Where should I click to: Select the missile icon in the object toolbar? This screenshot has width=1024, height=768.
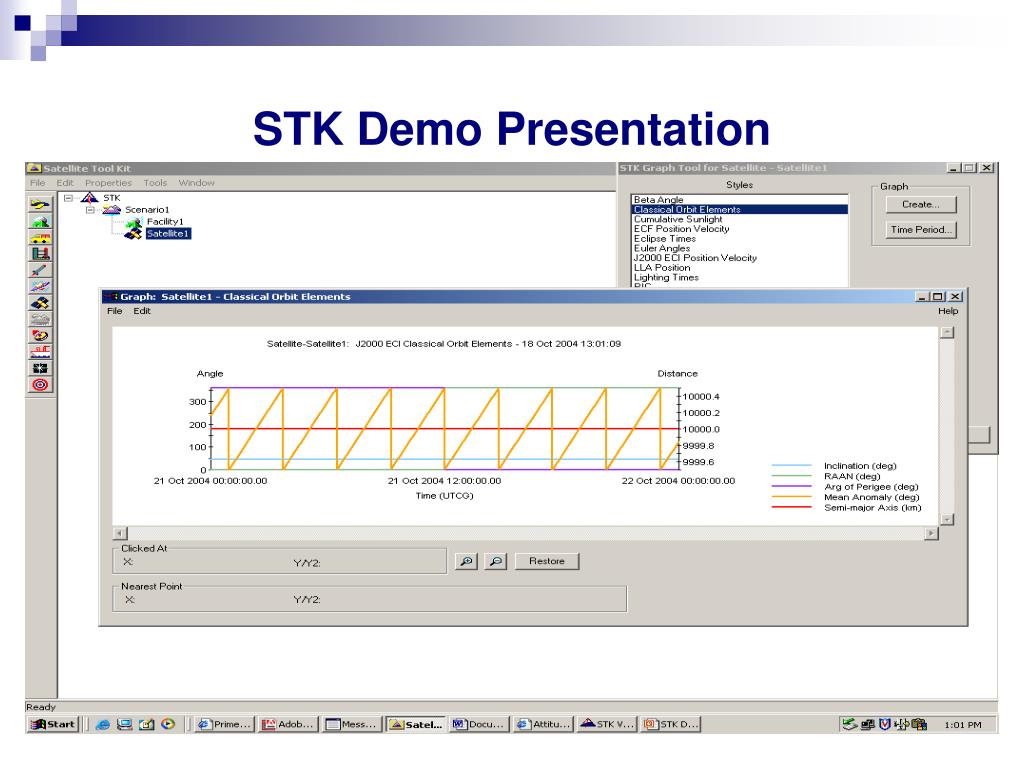tap(40, 270)
